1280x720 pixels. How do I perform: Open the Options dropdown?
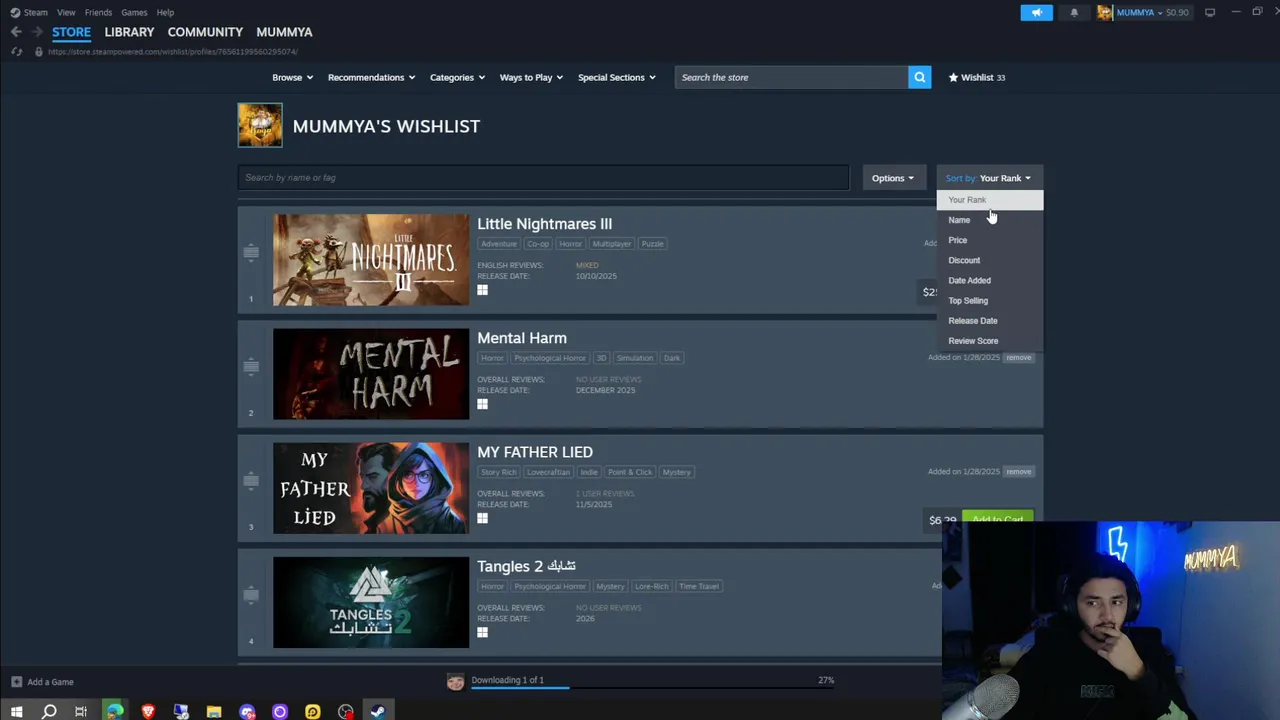[x=892, y=178]
